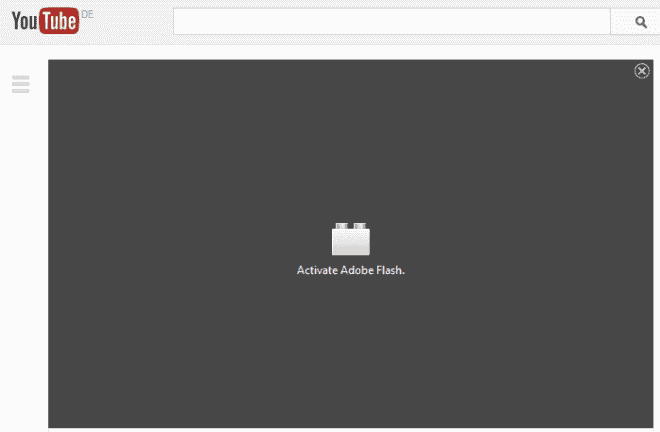The width and height of the screenshot is (660, 432).
Task: Click the magnifying glass search icon
Action: click(641, 22)
